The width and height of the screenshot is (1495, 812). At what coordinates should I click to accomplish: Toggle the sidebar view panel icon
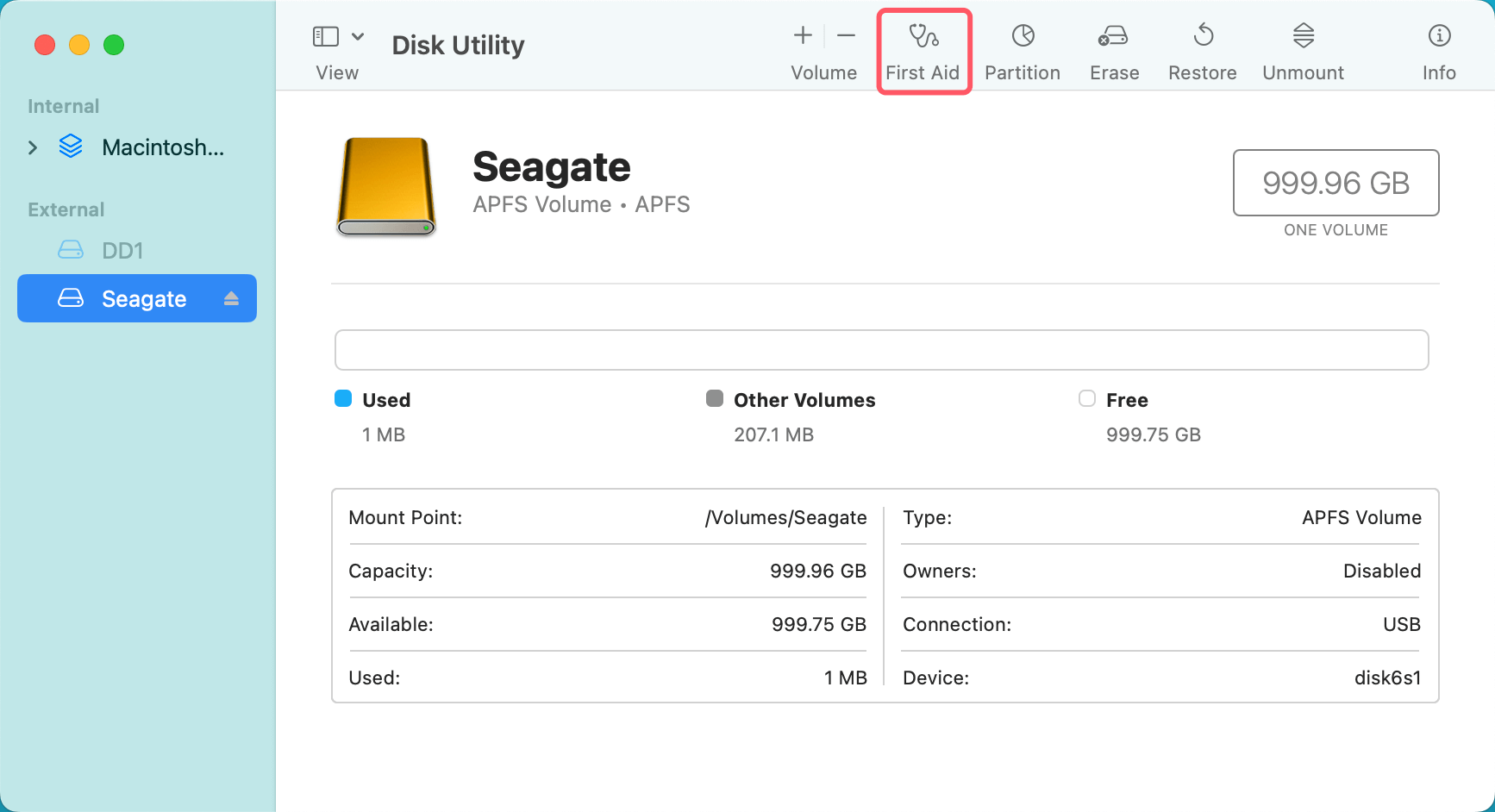pyautogui.click(x=326, y=36)
